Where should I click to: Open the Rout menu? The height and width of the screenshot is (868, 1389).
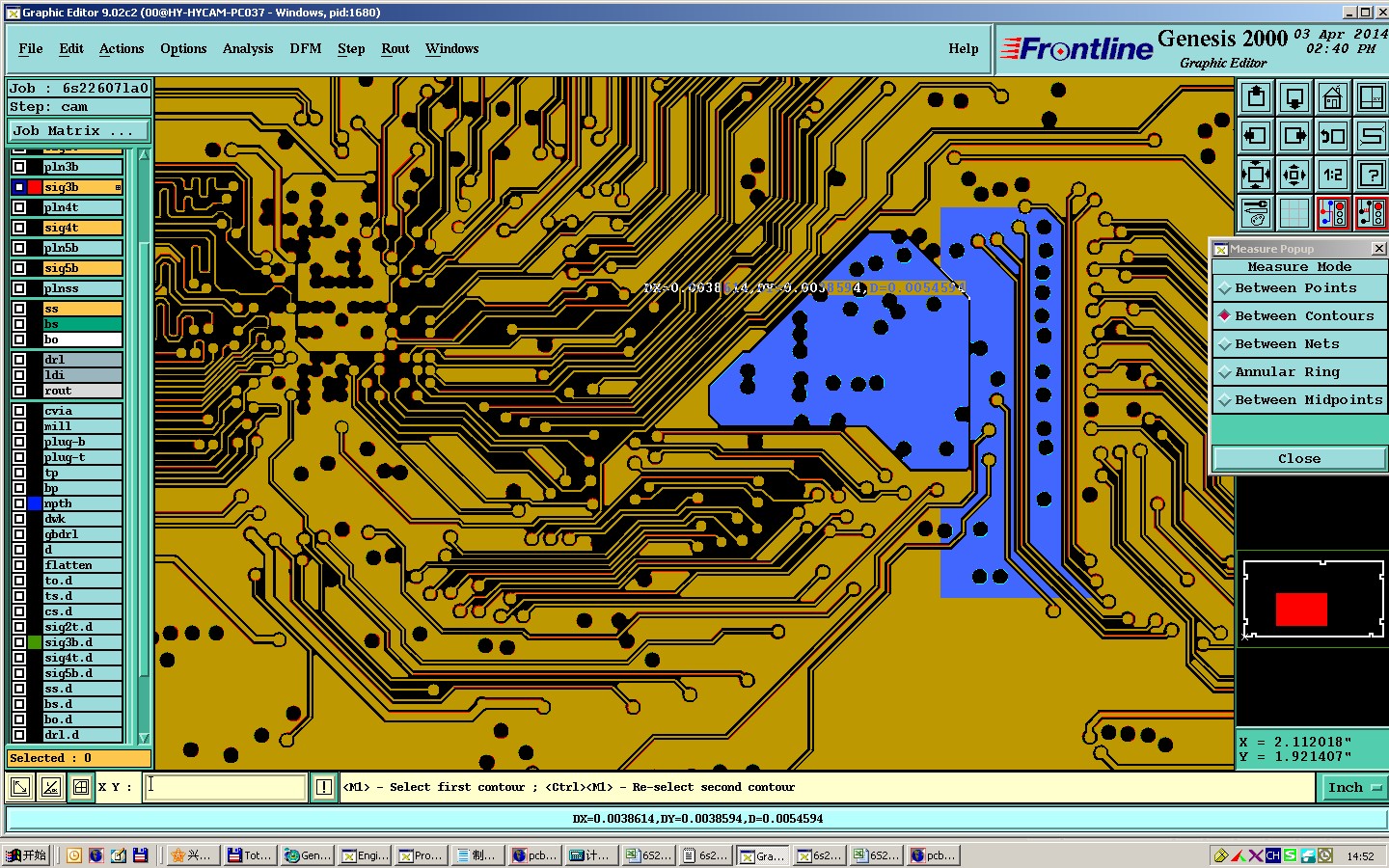click(395, 49)
